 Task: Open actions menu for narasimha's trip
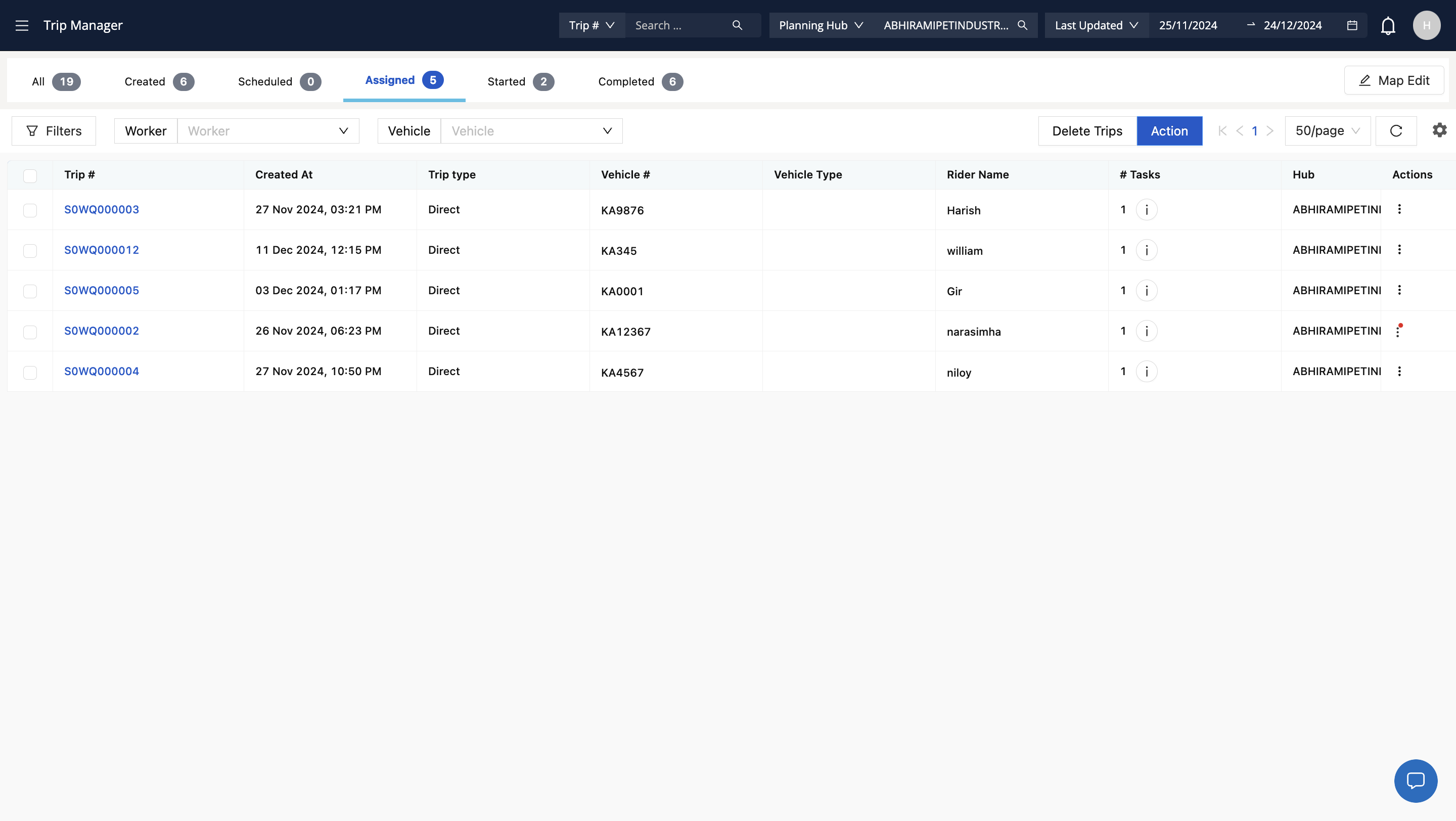[1398, 331]
